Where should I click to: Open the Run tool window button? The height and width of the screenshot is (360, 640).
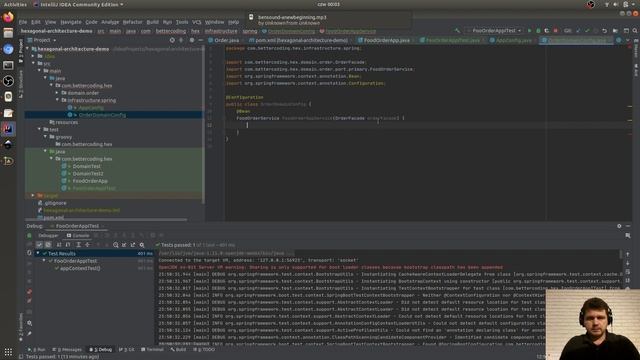[37, 350]
